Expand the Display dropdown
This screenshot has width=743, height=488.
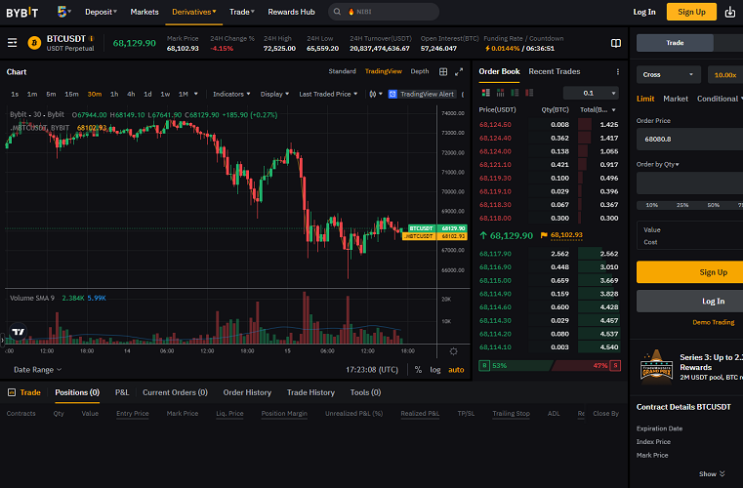point(274,94)
